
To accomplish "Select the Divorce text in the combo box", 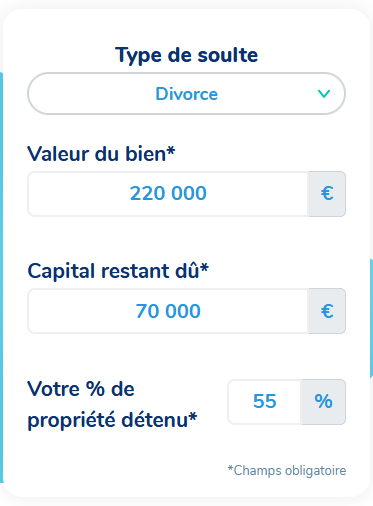I will coord(186,94).
